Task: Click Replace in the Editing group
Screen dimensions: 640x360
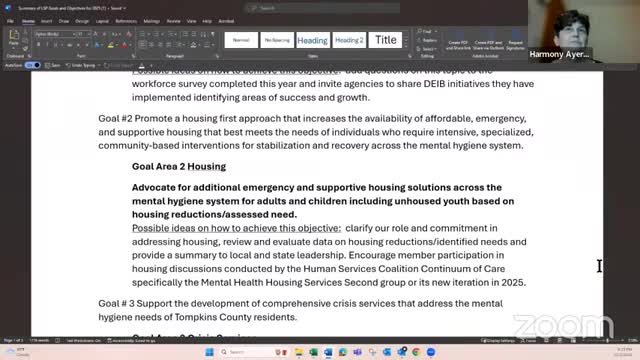Action: tap(427, 40)
